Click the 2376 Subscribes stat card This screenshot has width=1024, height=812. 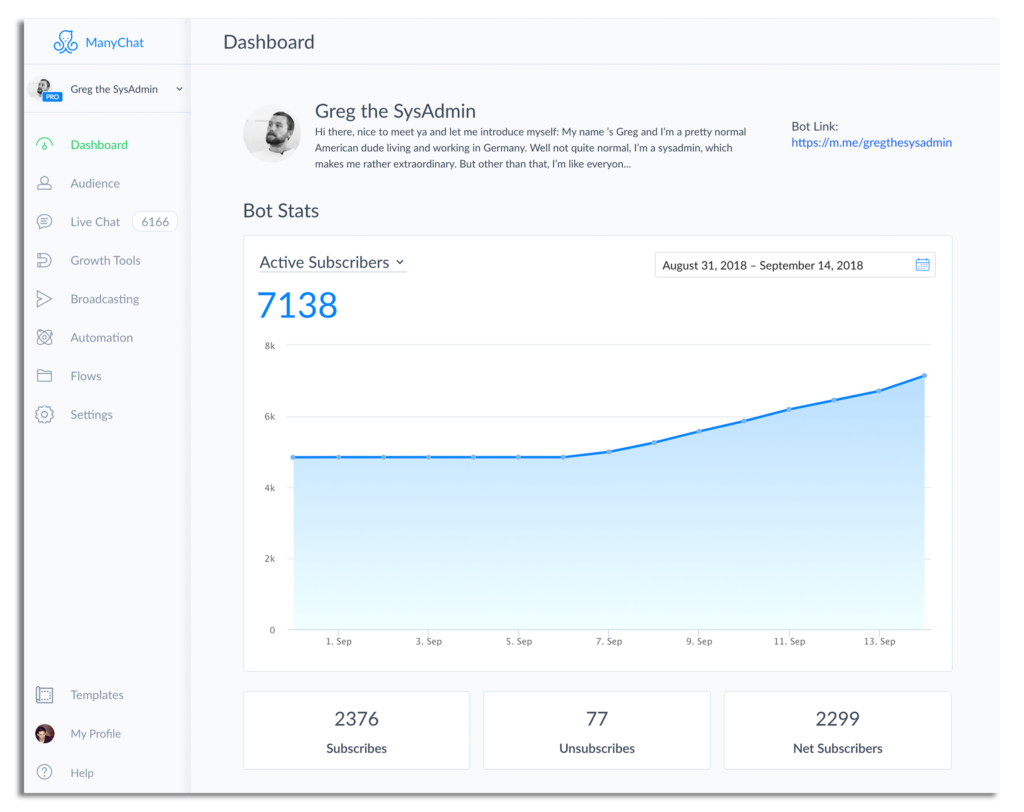point(357,730)
